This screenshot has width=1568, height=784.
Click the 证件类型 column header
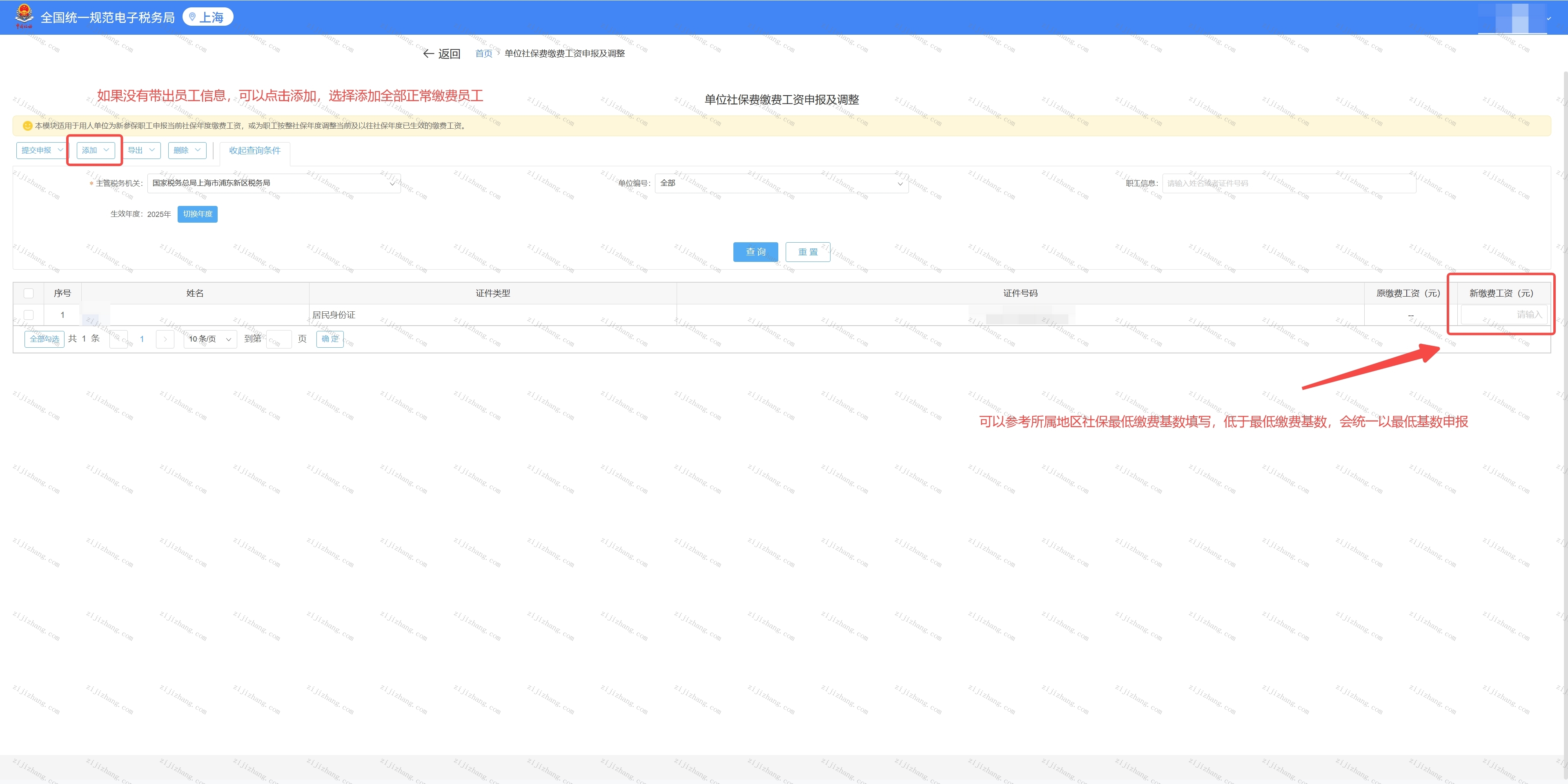(x=493, y=293)
